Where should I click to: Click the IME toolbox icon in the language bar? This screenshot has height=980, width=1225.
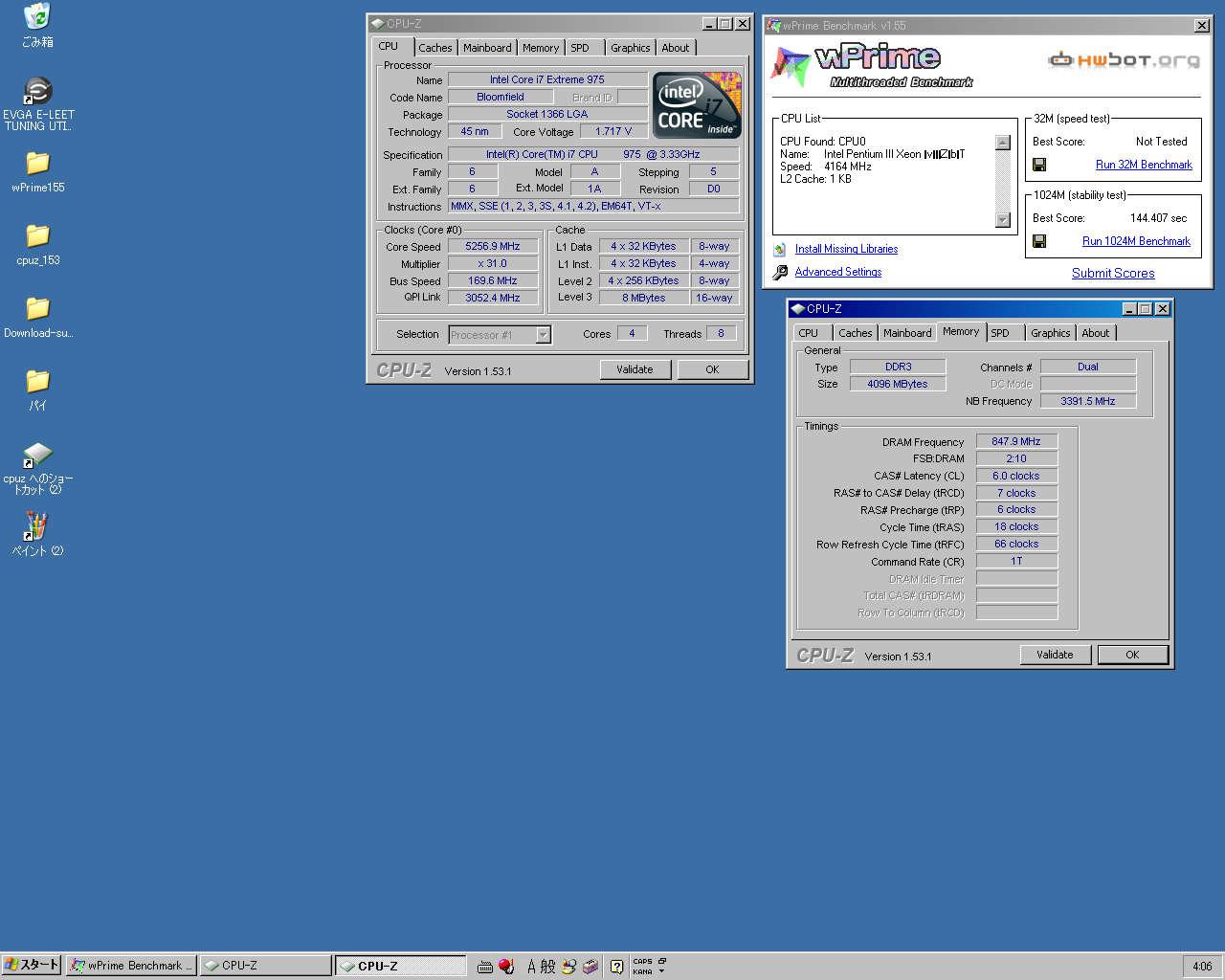[590, 967]
